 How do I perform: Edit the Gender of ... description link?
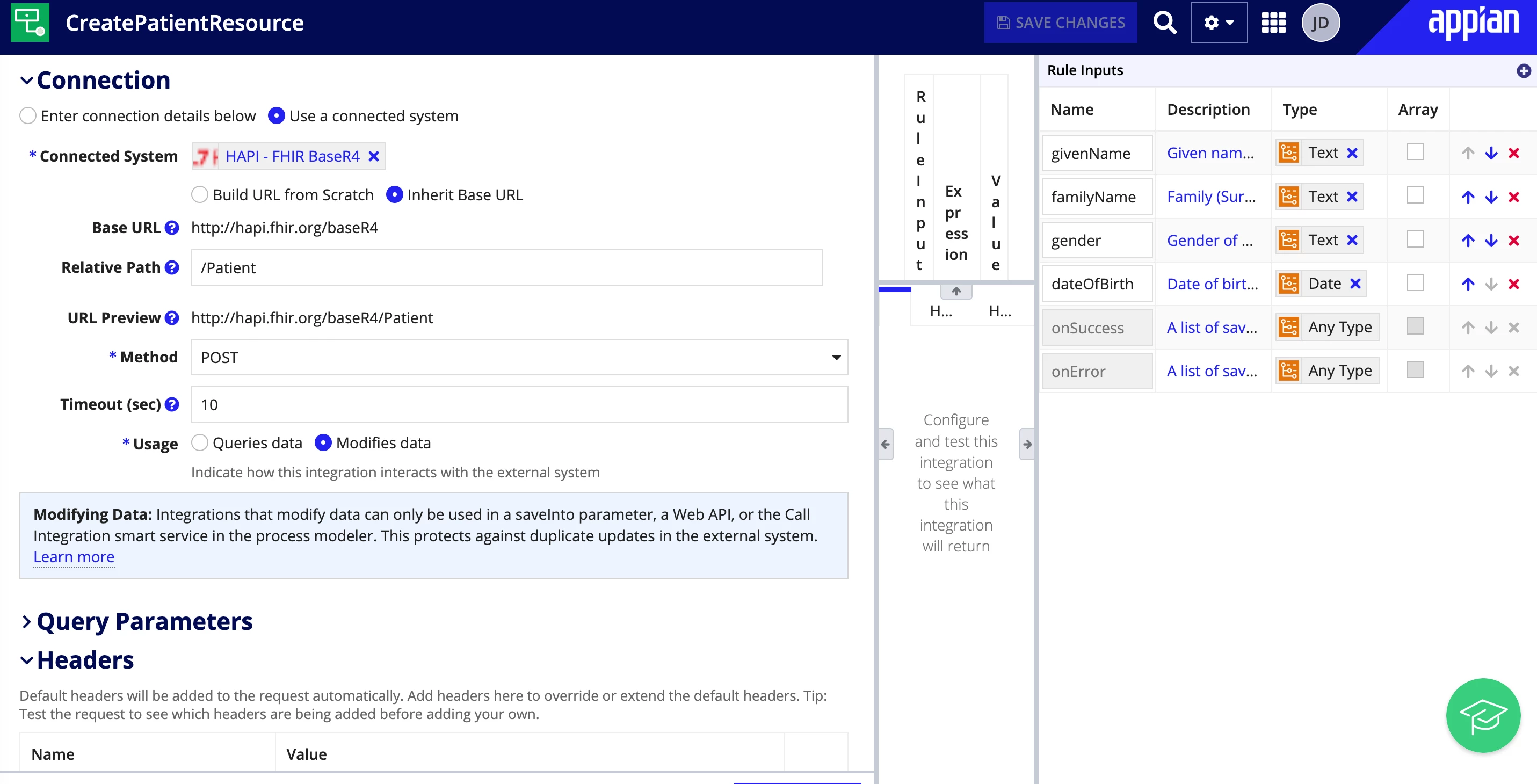1210,241
